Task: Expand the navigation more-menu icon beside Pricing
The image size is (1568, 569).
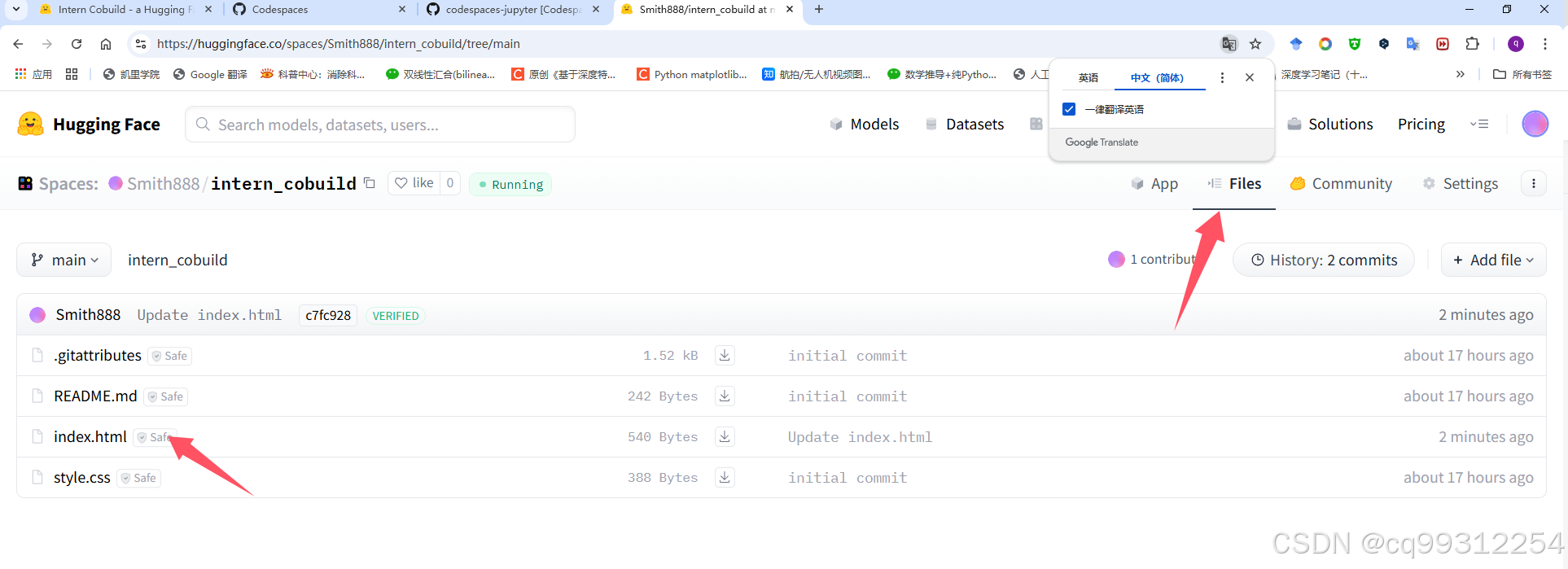Action: (x=1479, y=124)
